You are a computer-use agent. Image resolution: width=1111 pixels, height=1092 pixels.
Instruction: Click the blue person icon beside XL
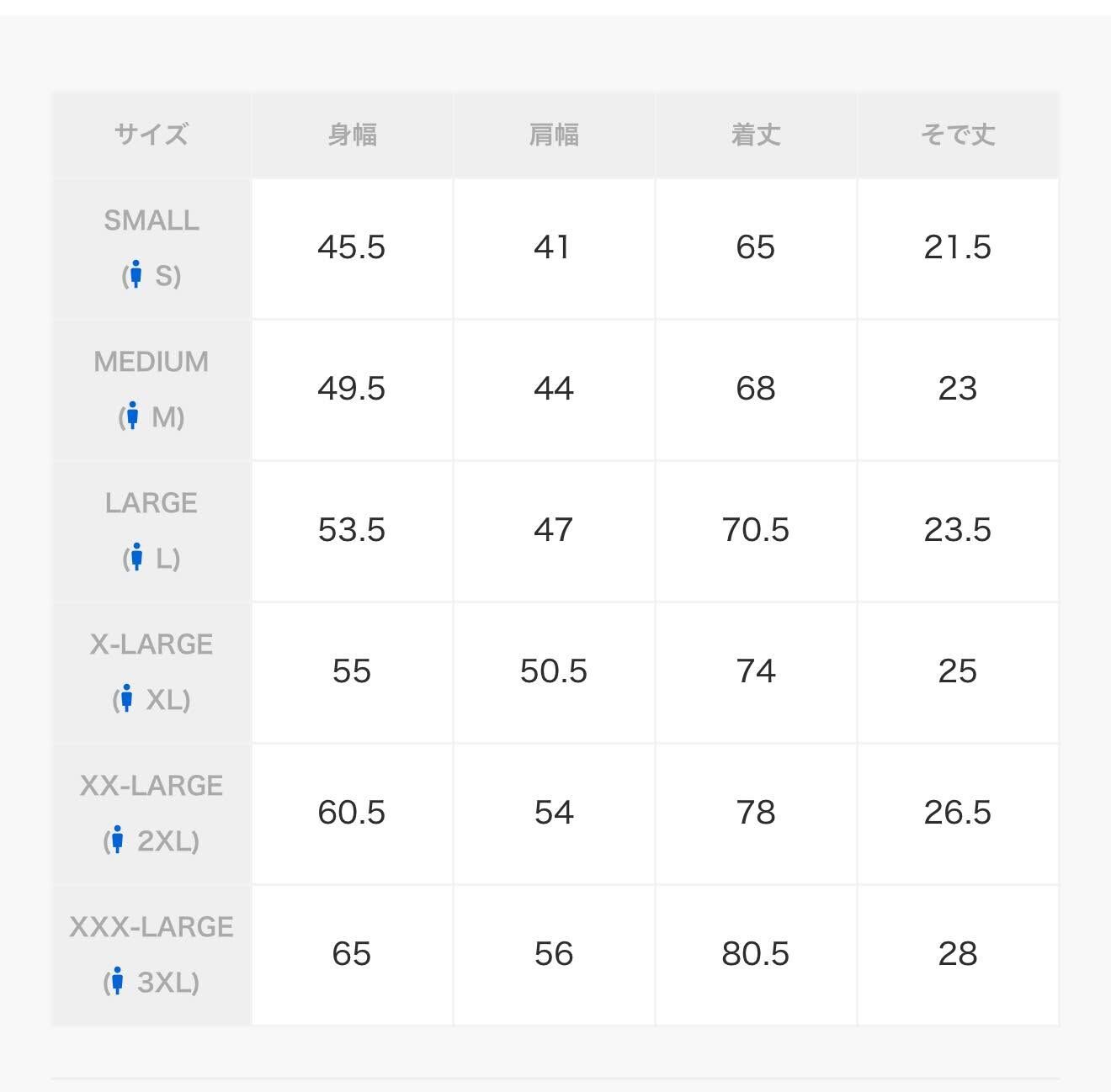pyautogui.click(x=127, y=699)
